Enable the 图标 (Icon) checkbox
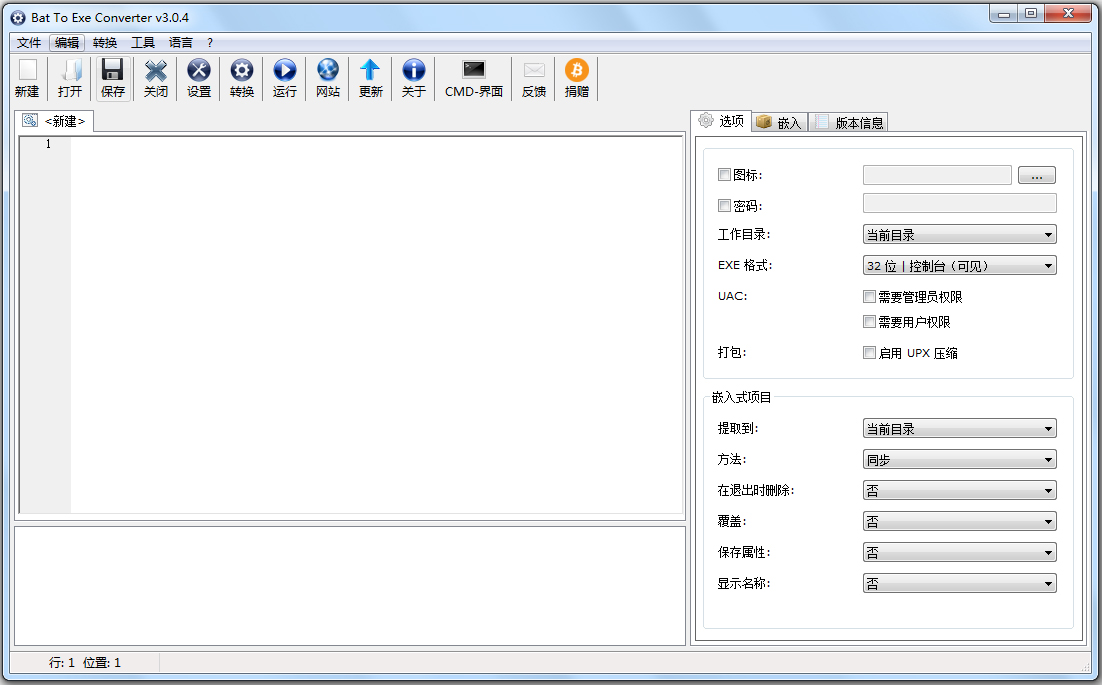Image resolution: width=1102 pixels, height=685 pixels. [724, 174]
